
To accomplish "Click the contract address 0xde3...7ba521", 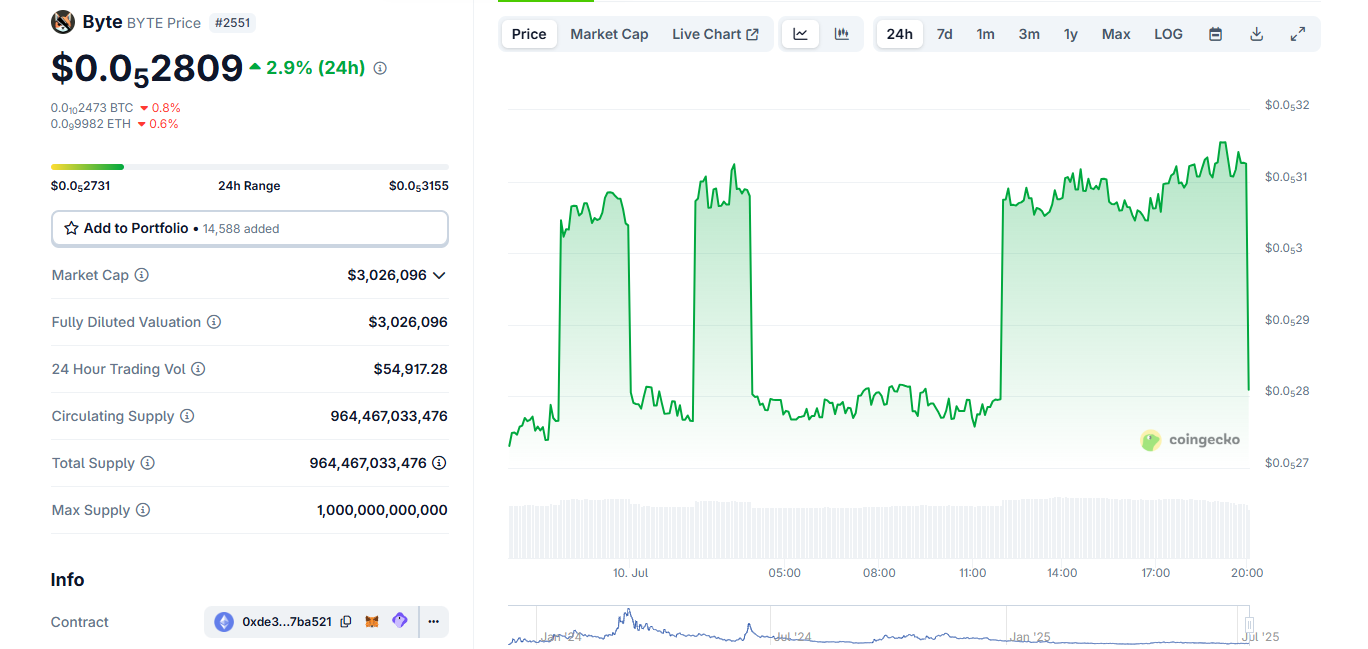I will point(287,621).
